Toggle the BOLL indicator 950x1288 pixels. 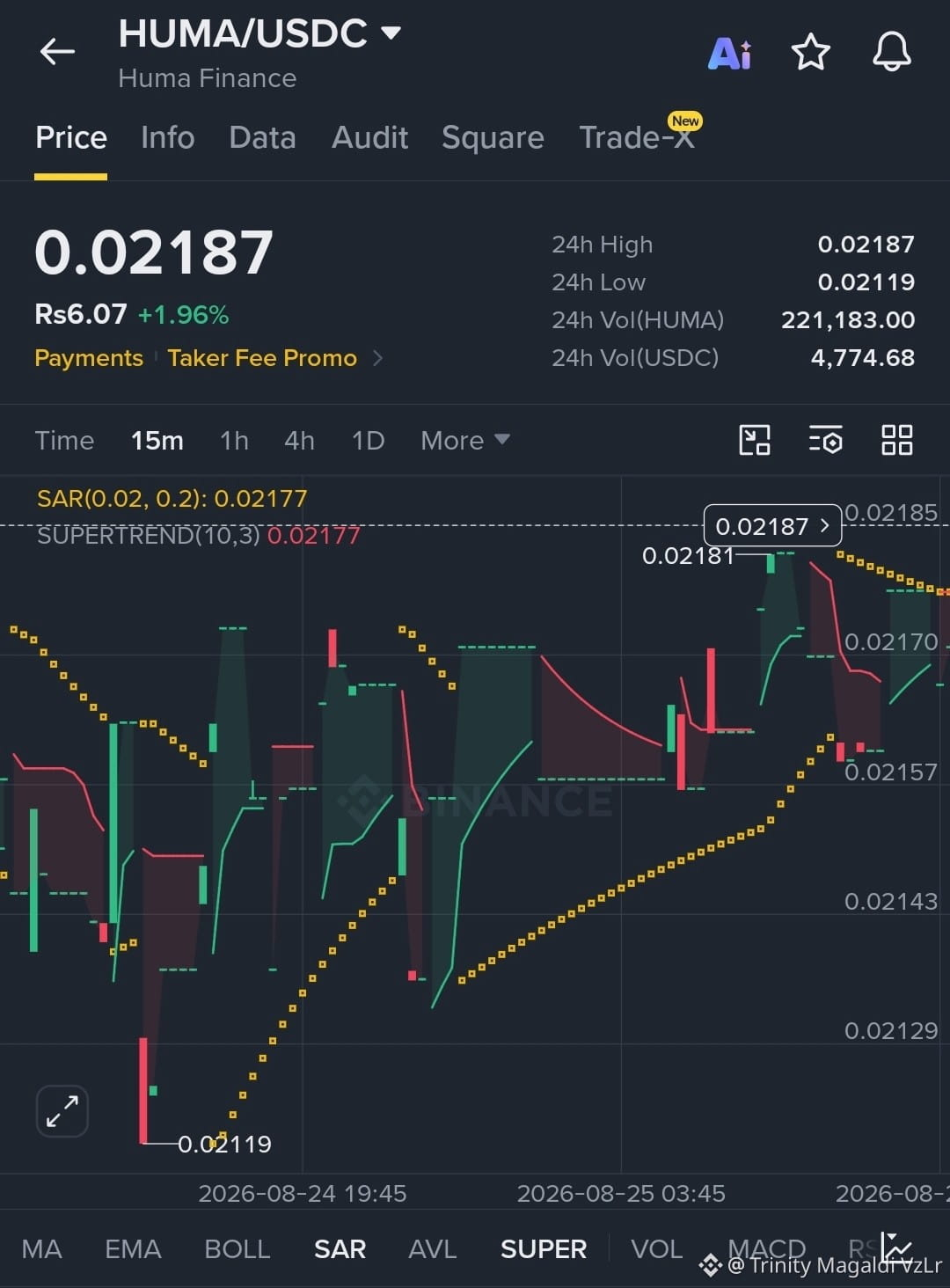[237, 1248]
